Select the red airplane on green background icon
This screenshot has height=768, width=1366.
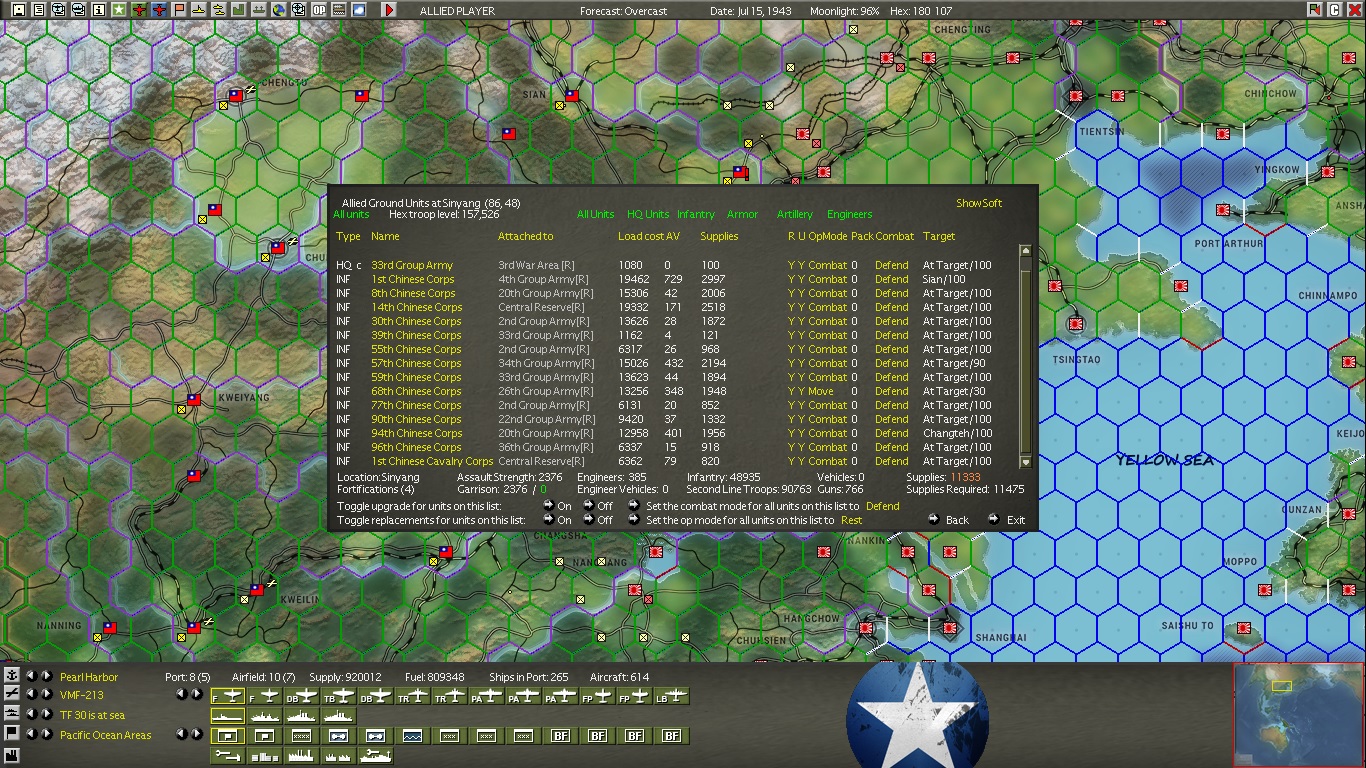(x=139, y=10)
